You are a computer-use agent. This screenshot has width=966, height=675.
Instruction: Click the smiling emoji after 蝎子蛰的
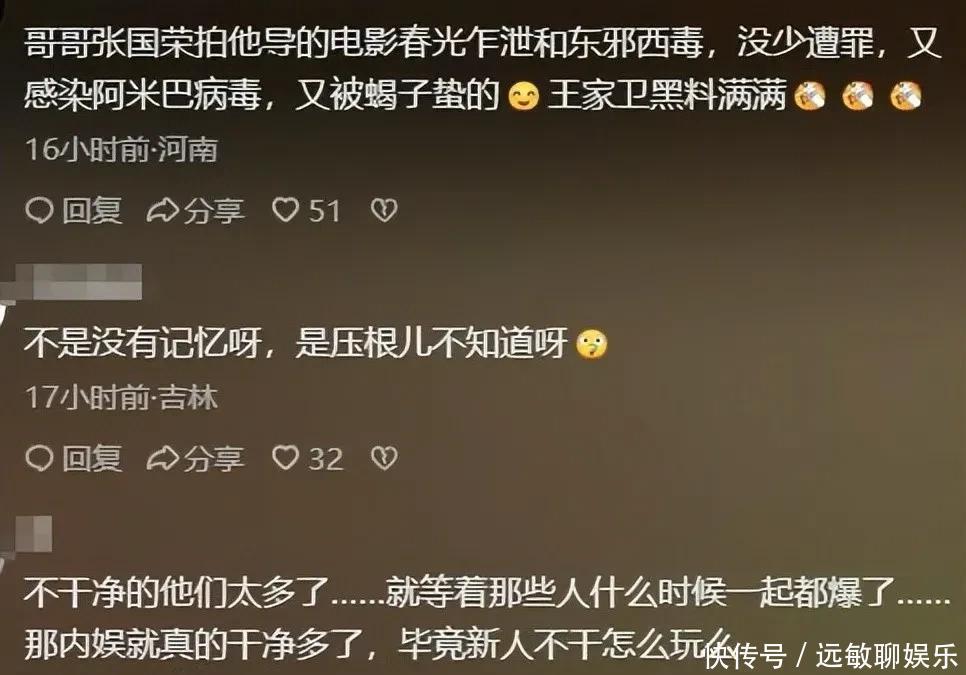tap(524, 97)
